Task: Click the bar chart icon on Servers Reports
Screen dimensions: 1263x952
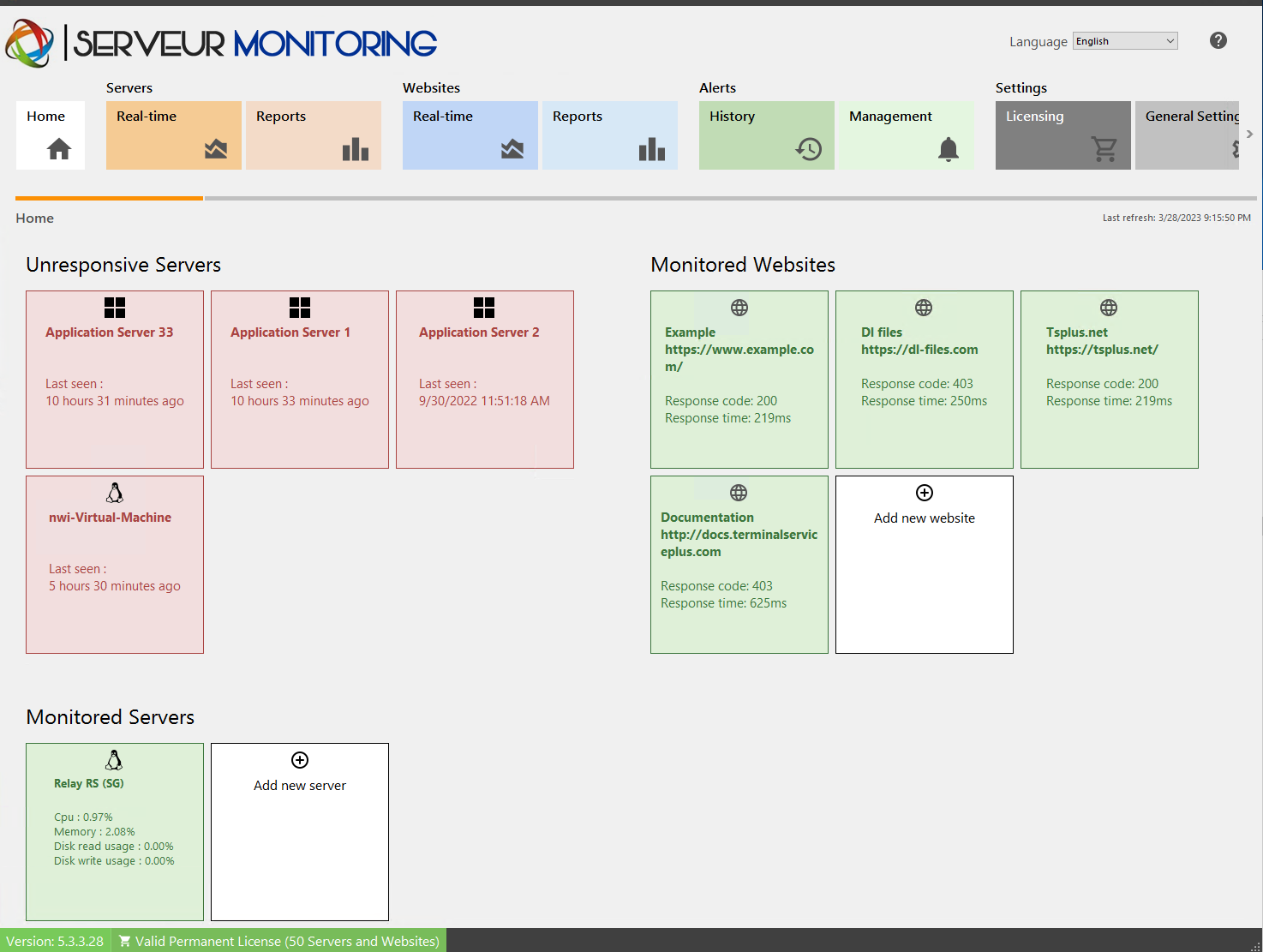Action: point(356,149)
